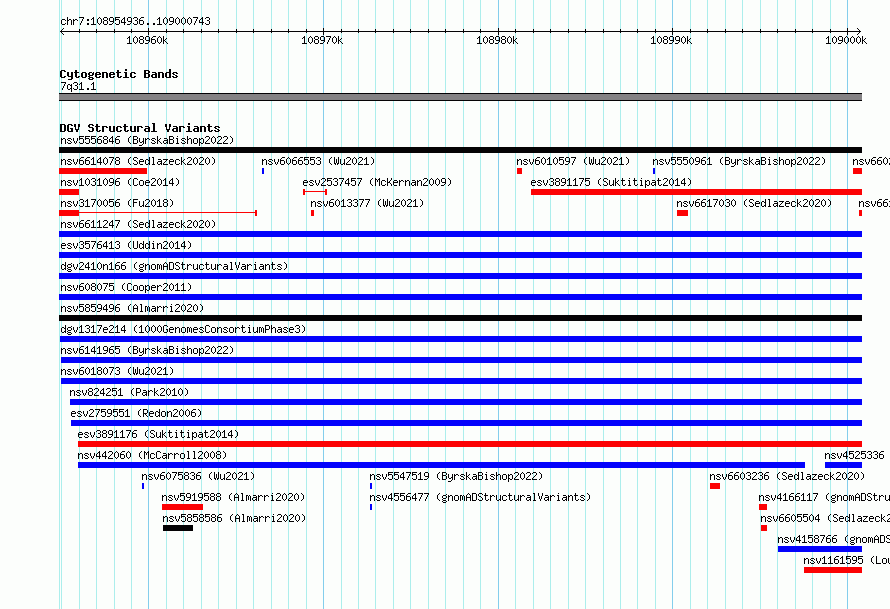Screen dimensions: 890x609
Task: Open nsv5859496 (Almarri2020) label
Action: click(x=132, y=308)
